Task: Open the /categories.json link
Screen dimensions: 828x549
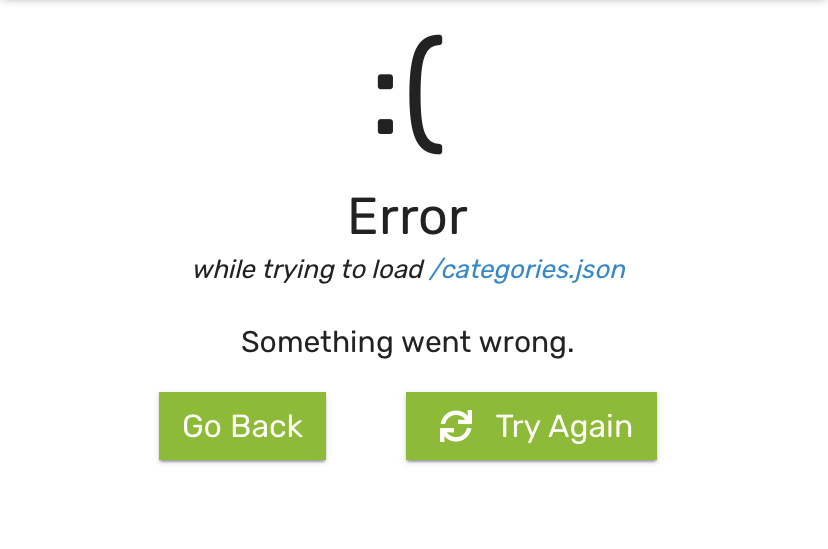Action: [528, 270]
